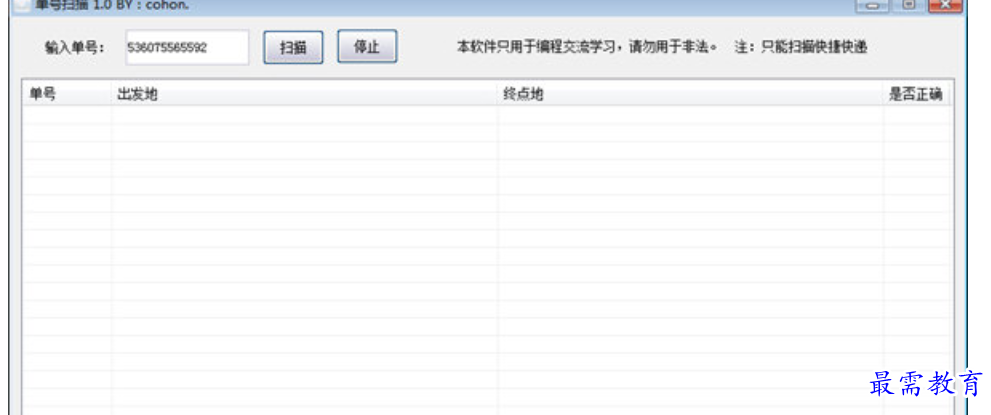Sort by the 是否正确 column header
Image resolution: width=991 pixels, height=415 pixels.
[916, 94]
